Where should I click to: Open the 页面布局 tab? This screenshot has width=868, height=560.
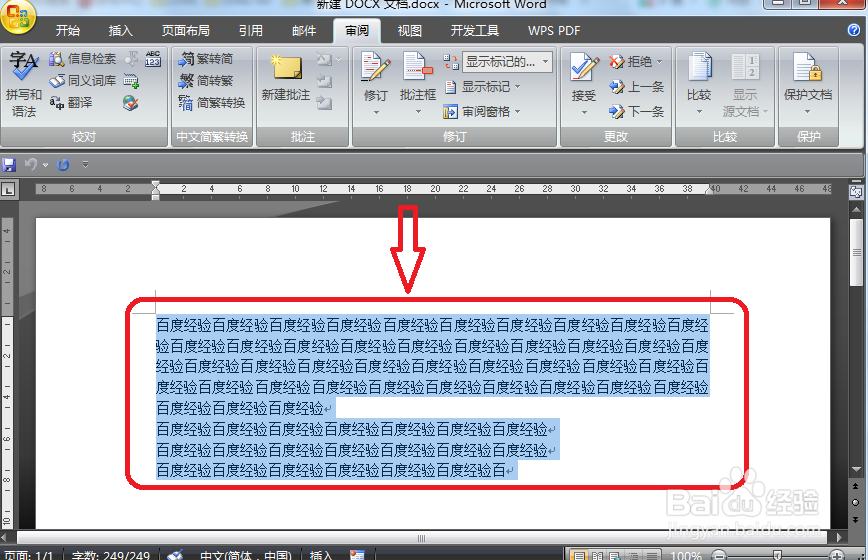click(x=185, y=30)
